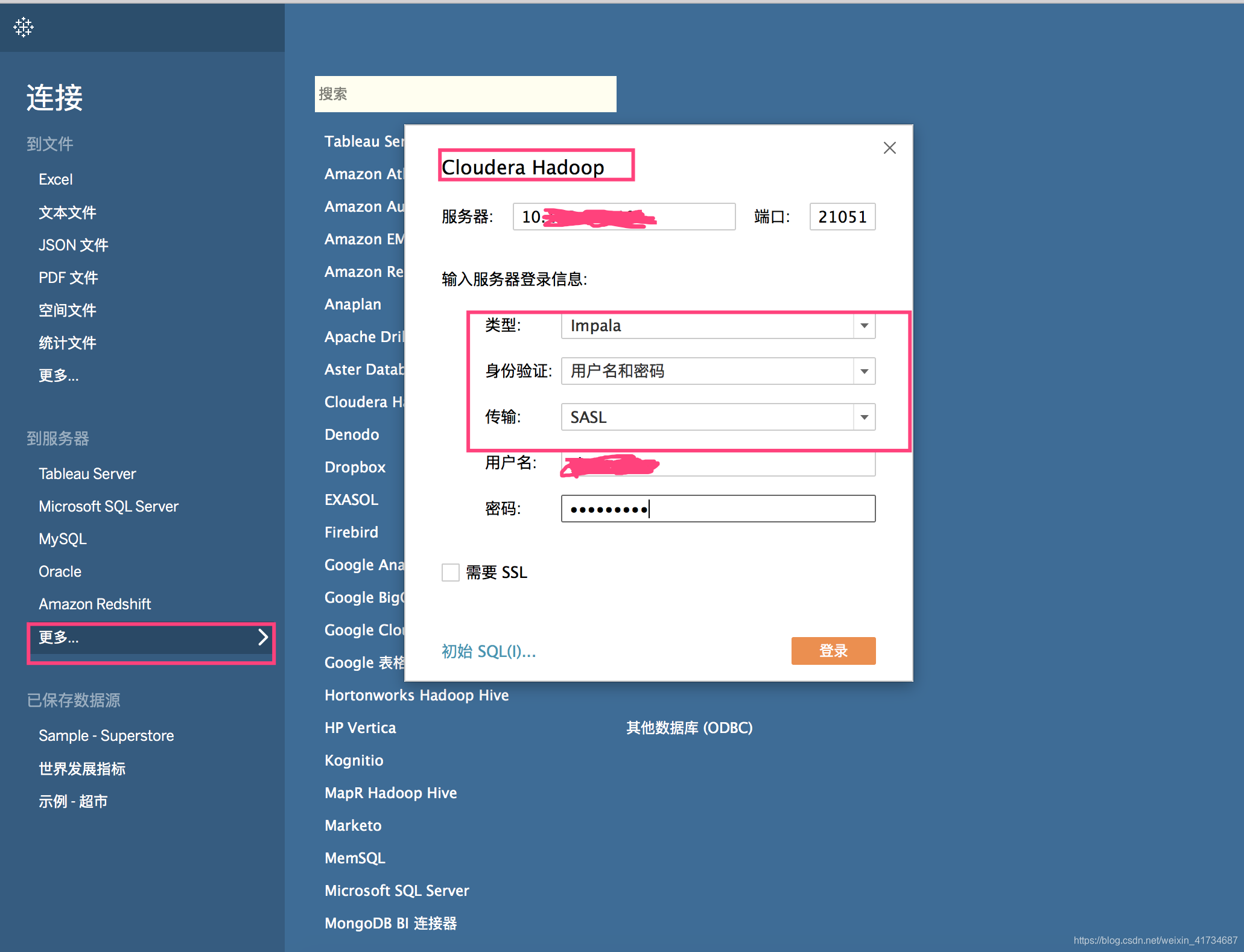This screenshot has height=952, width=1244.
Task: Focus the 服务器 address field
Action: tap(624, 217)
